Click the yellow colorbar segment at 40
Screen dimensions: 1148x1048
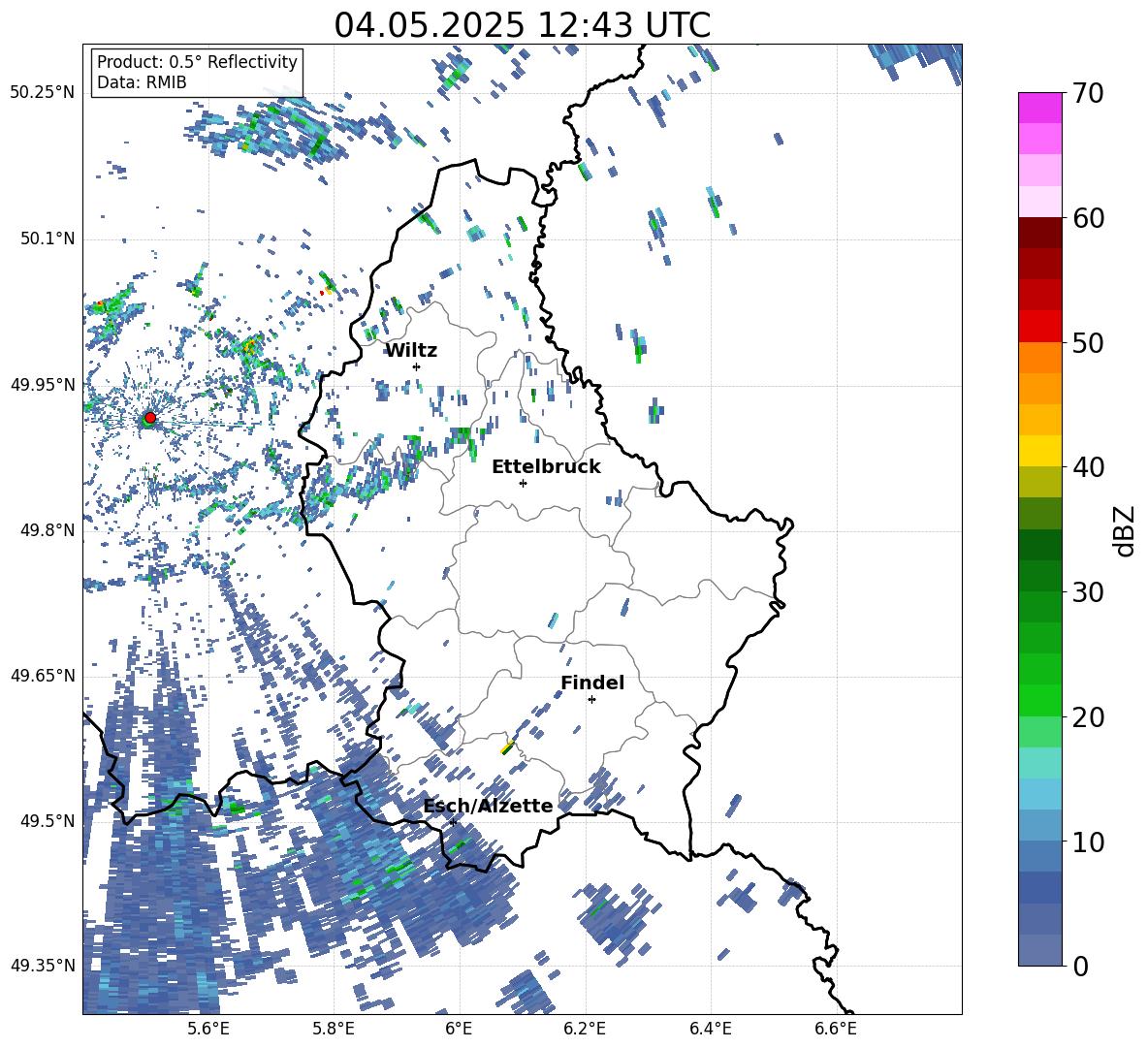pos(1039,451)
